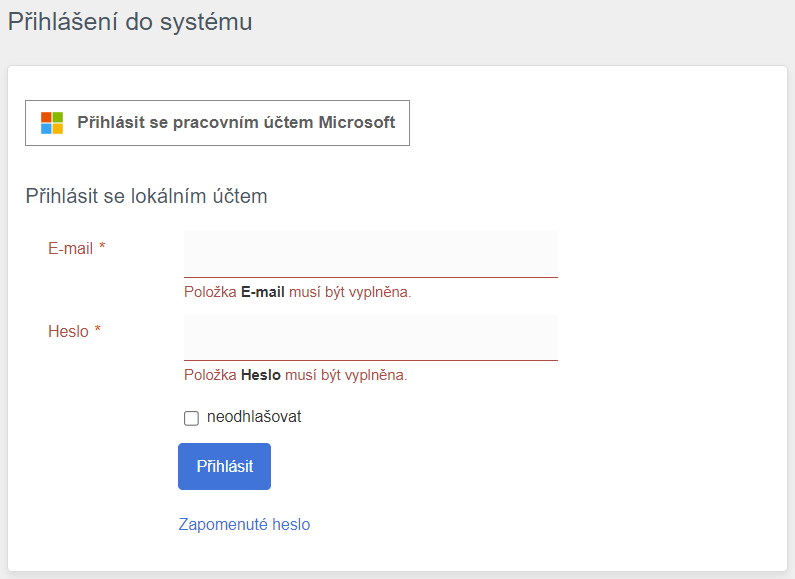Click bold E-mail word in error message

tap(263, 293)
